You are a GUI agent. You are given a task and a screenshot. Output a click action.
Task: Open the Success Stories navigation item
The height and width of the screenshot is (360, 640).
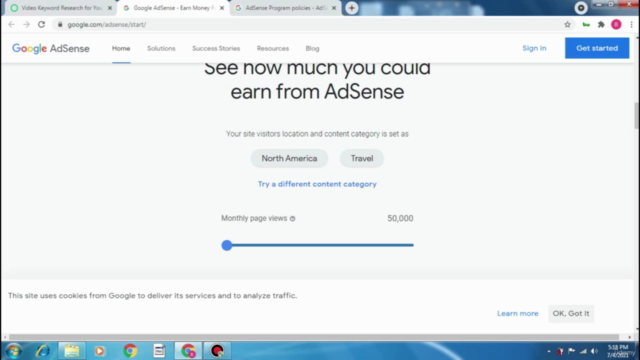point(216,48)
